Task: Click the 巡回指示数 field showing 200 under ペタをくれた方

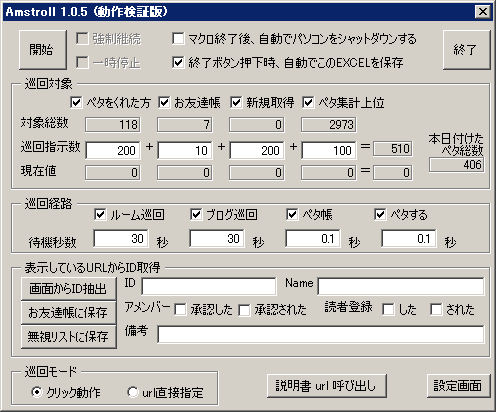Action: pyautogui.click(x=113, y=150)
